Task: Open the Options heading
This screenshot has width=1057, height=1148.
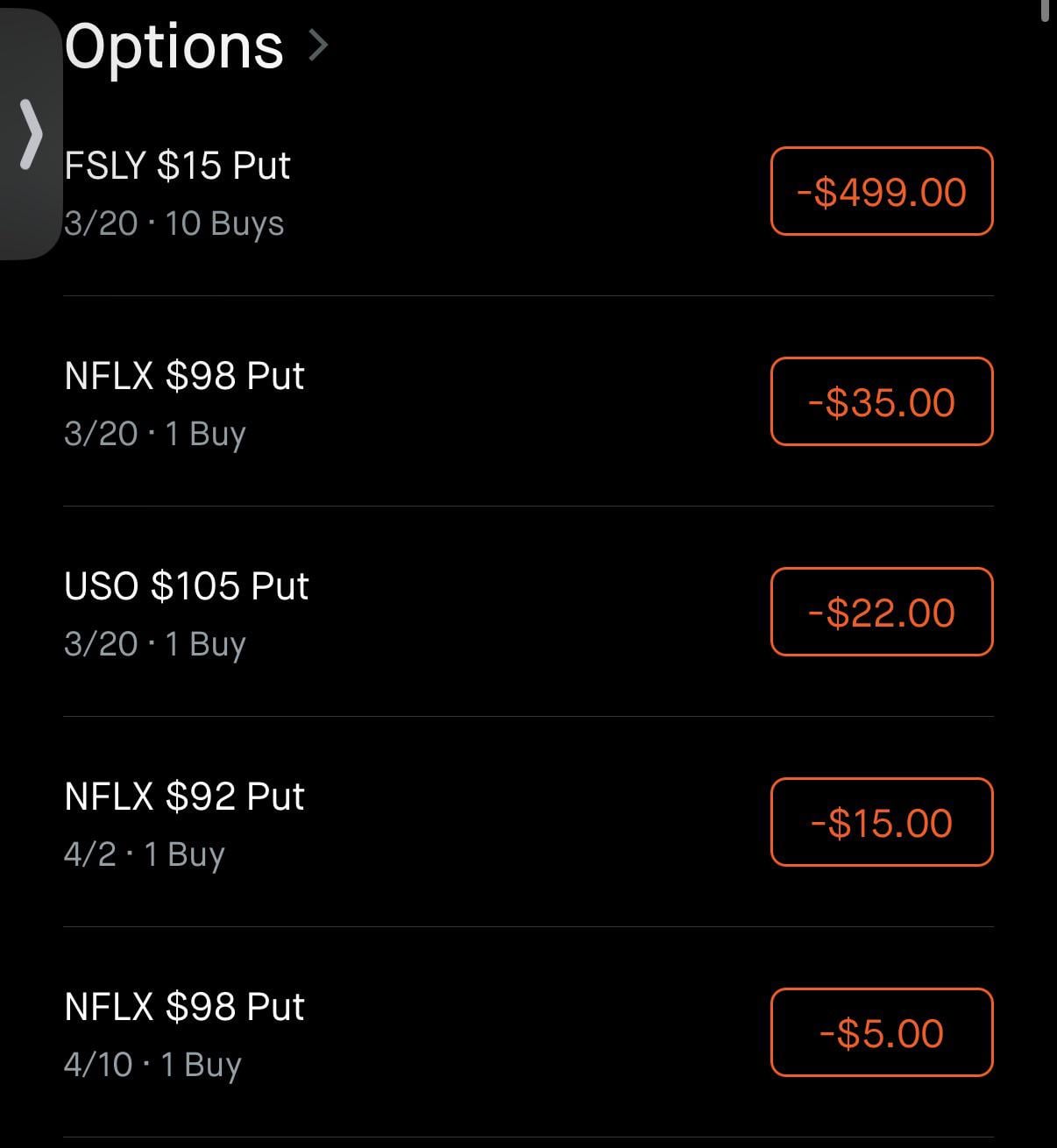Action: pos(174,46)
